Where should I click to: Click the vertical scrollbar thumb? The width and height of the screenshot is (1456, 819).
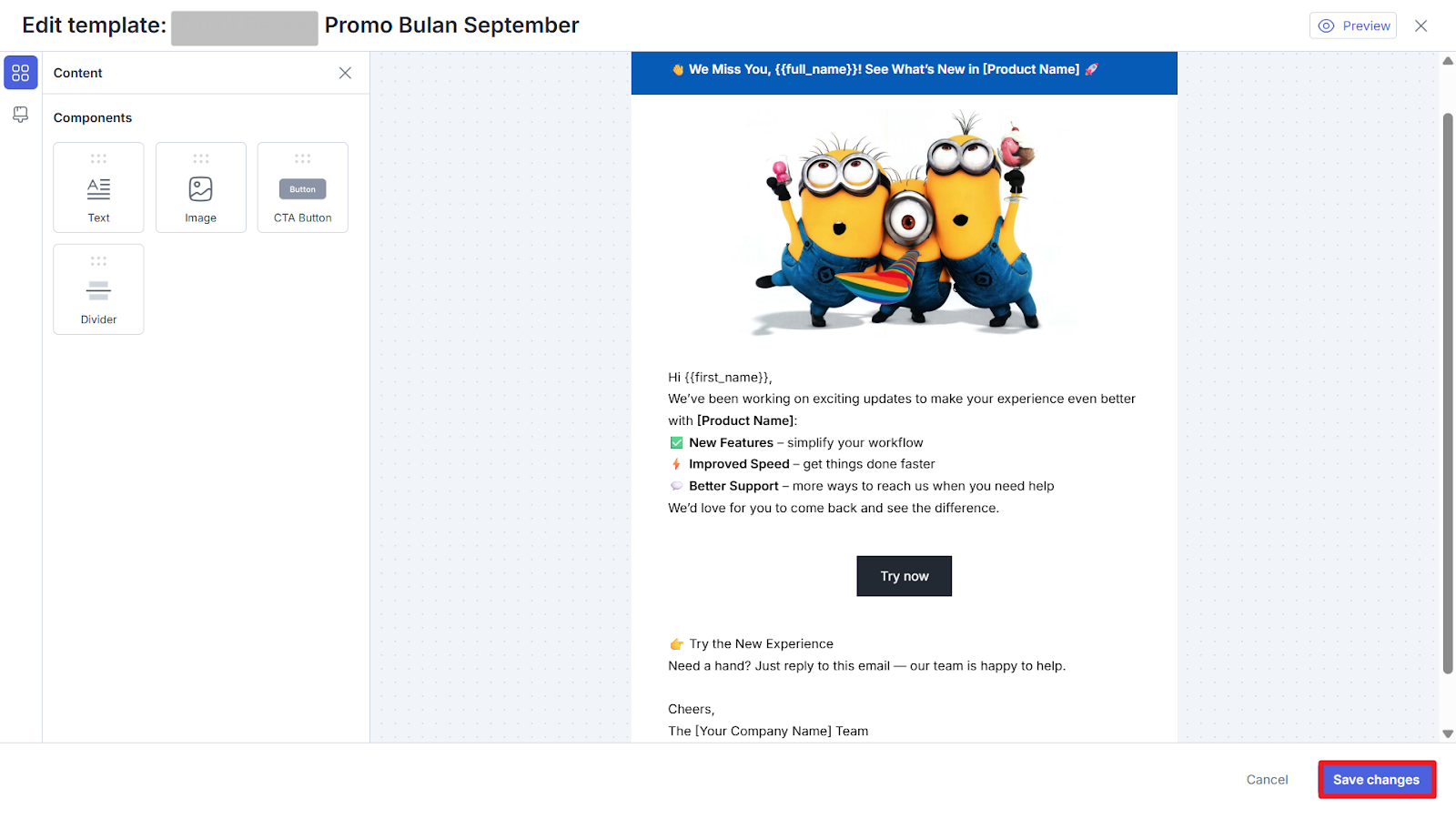pyautogui.click(x=1447, y=391)
